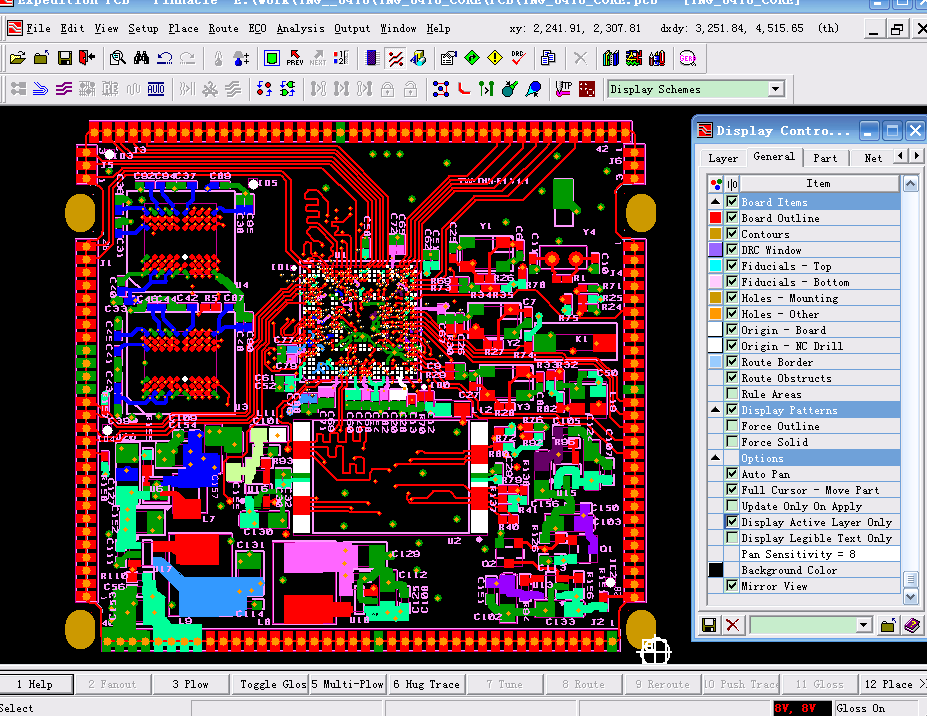The height and width of the screenshot is (716, 927).
Task: Collapse the Options section triangle
Action: [715, 458]
